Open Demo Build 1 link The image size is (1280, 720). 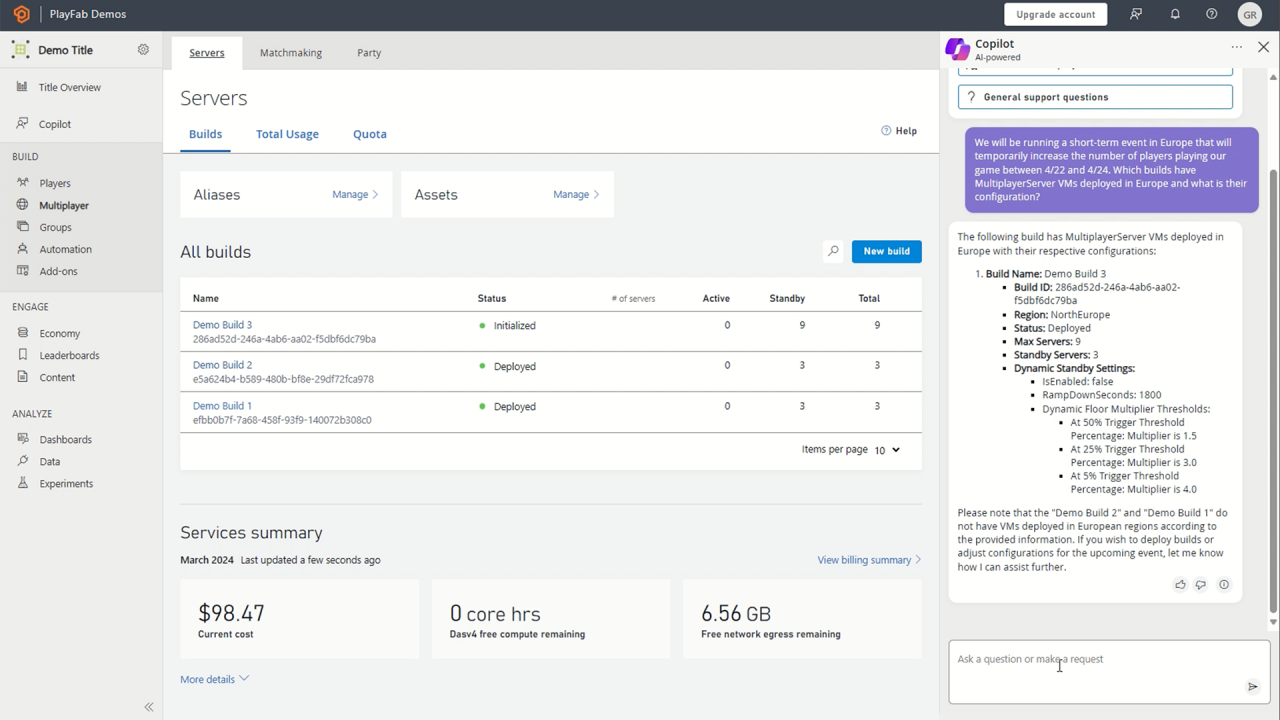tap(222, 406)
